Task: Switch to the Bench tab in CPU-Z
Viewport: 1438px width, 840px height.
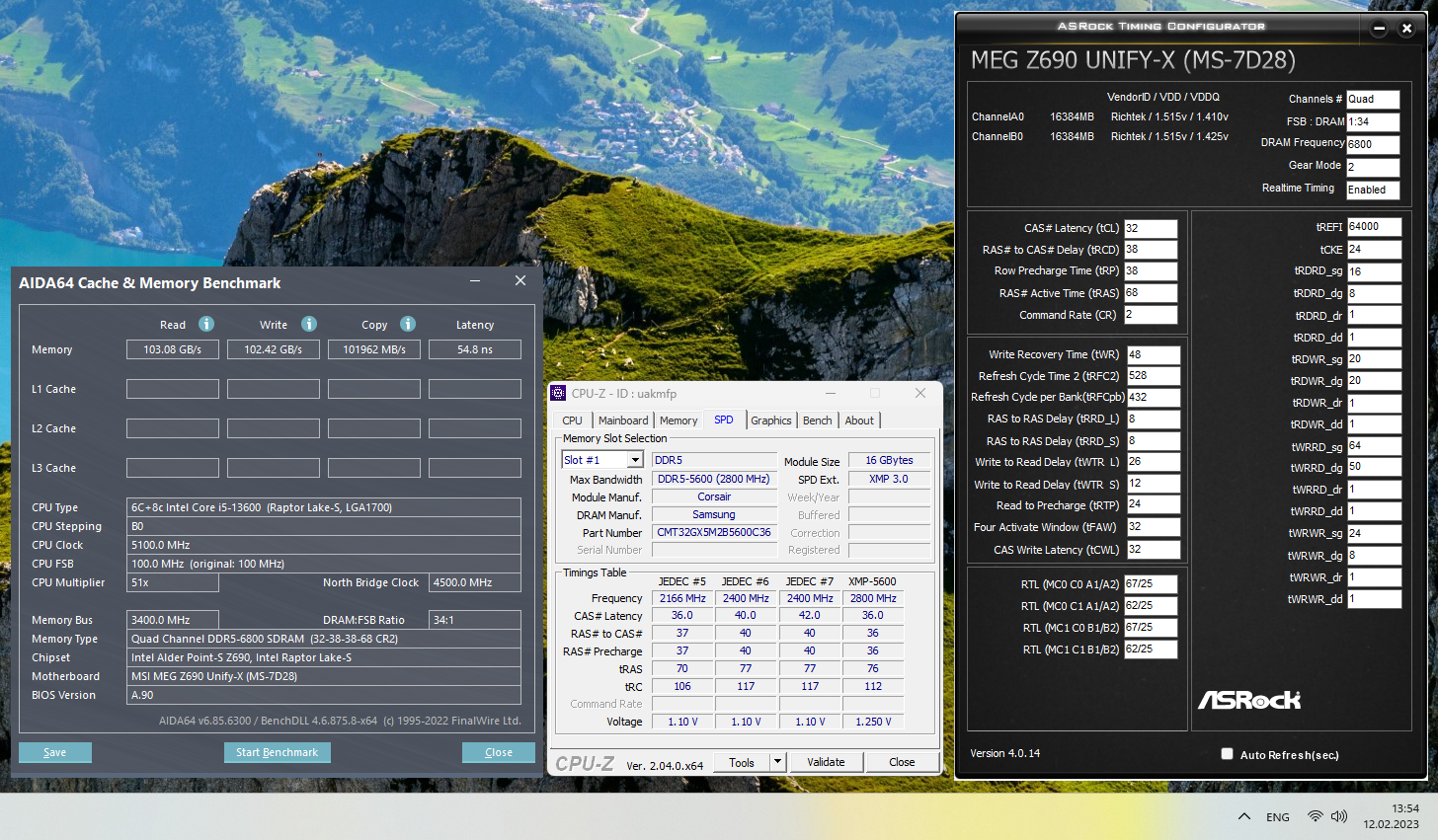Action: [x=818, y=420]
